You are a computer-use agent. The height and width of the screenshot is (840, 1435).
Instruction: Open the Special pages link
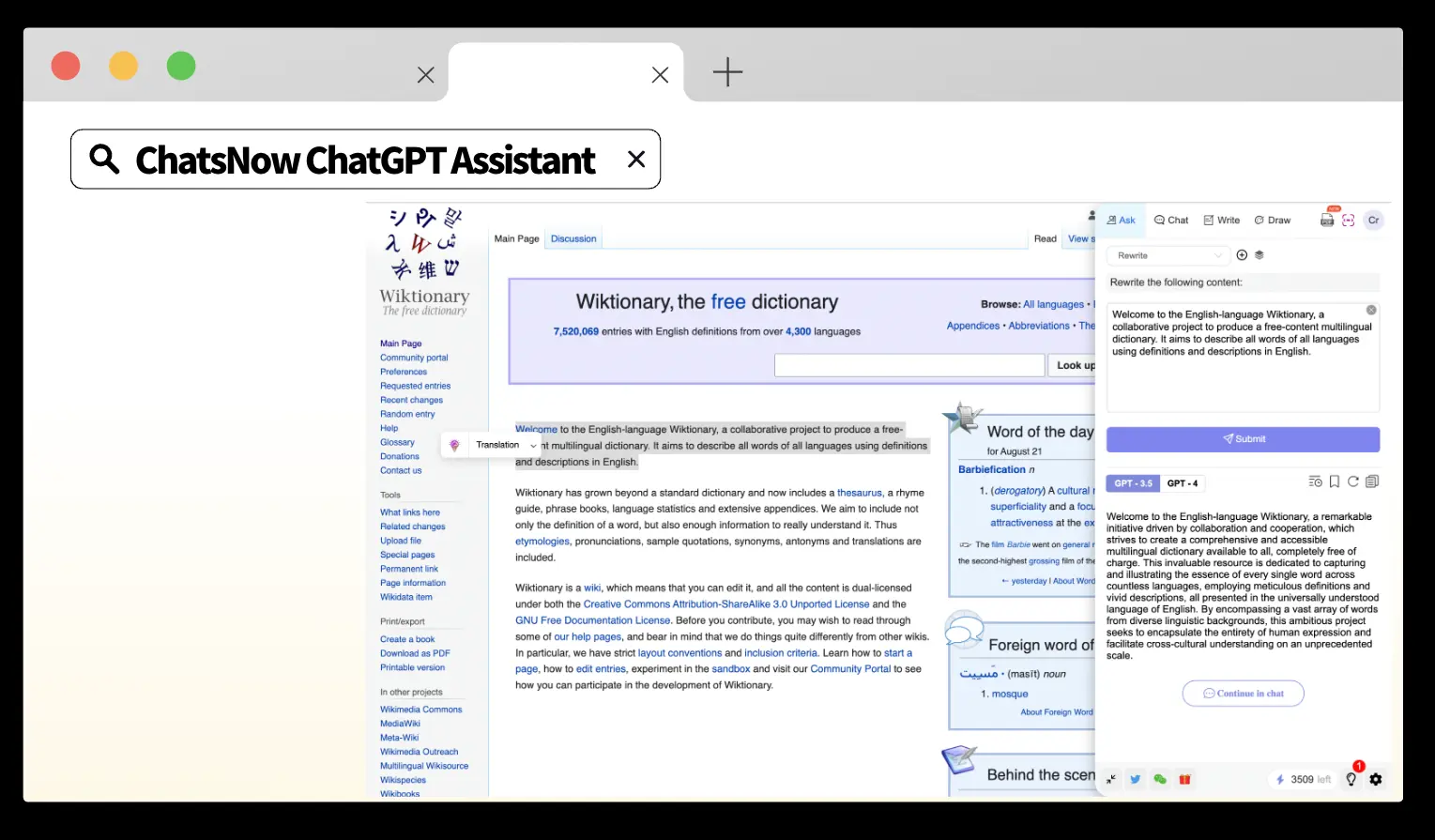407,555
